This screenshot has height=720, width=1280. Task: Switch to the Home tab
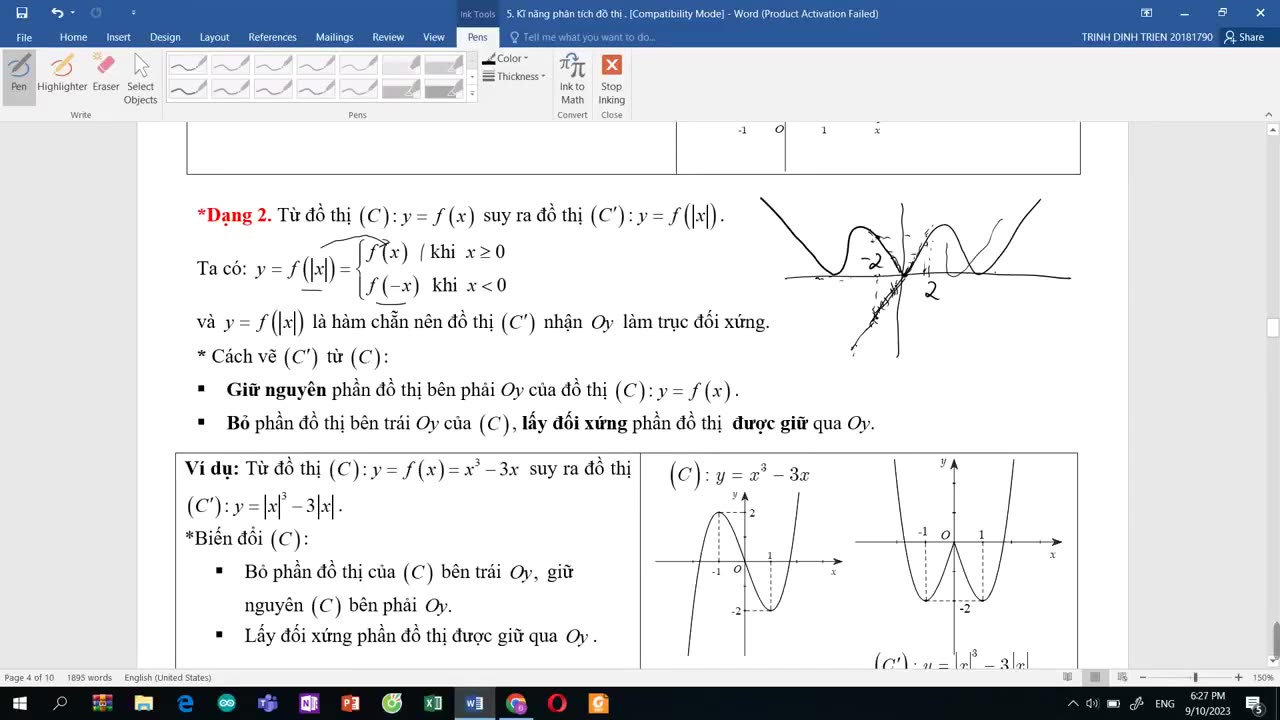pyautogui.click(x=73, y=37)
